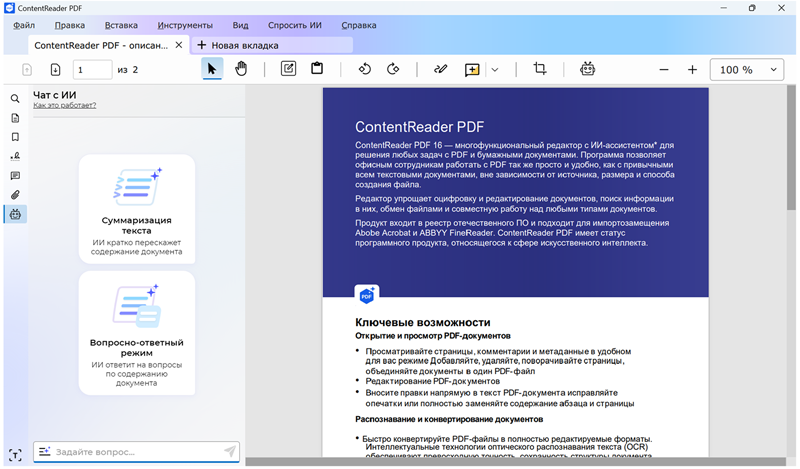Rotate page clockwise
The width and height of the screenshot is (800, 469).
[x=393, y=69]
